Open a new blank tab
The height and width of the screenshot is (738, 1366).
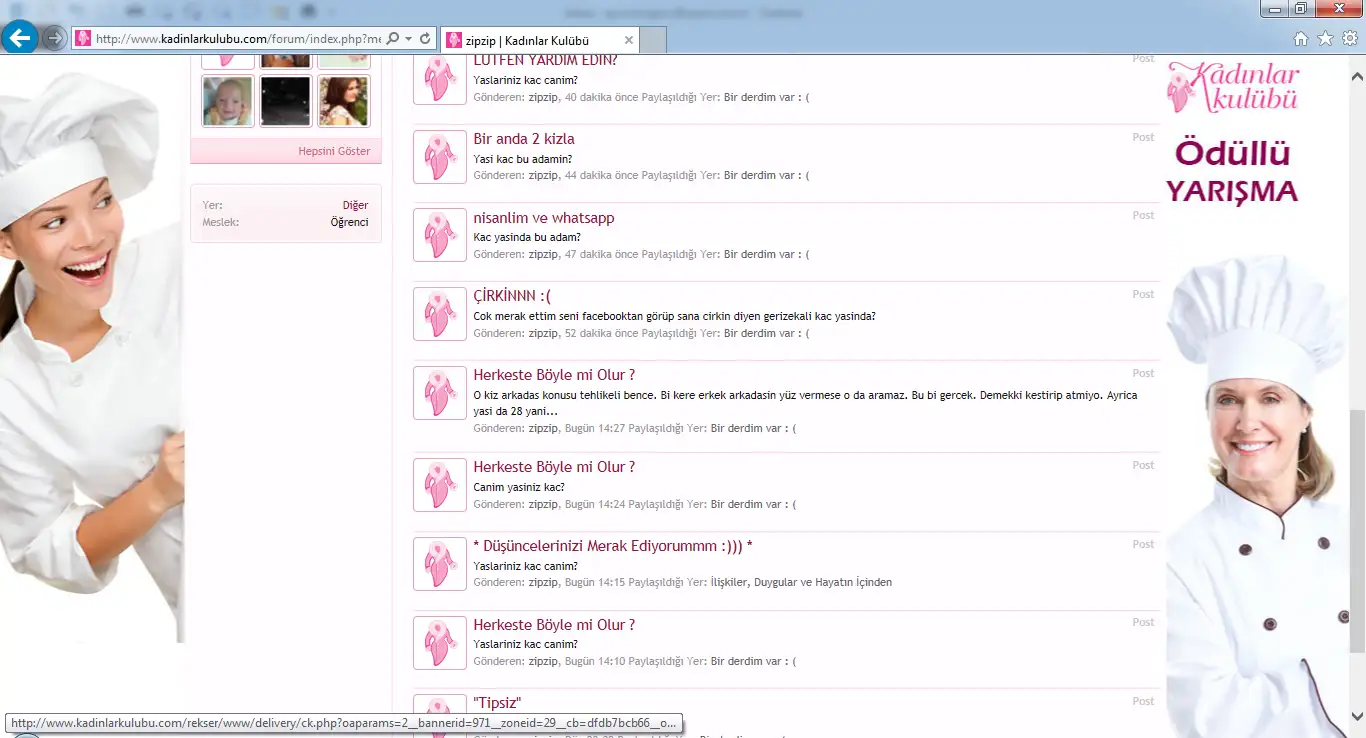653,41
